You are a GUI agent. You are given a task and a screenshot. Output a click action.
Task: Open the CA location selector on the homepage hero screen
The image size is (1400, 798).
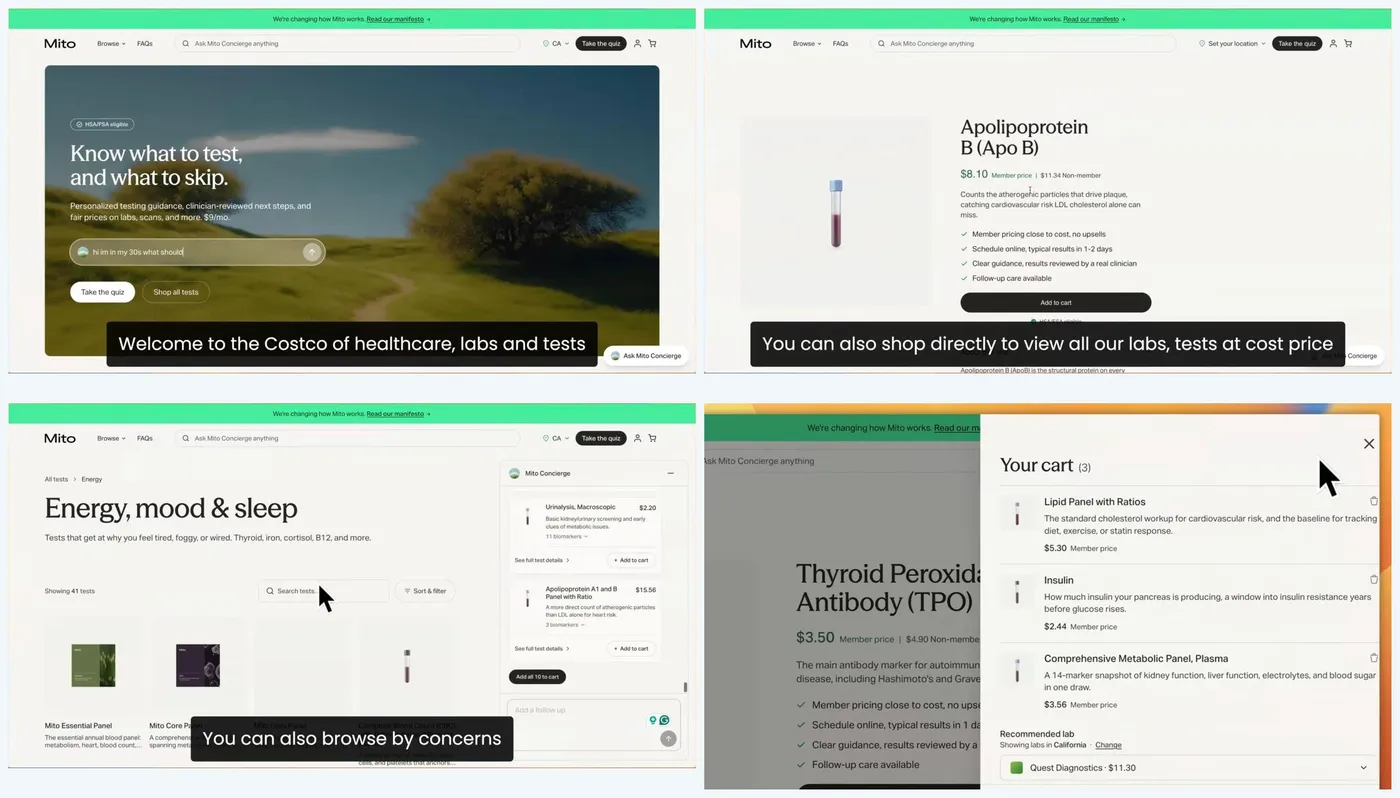(x=554, y=44)
